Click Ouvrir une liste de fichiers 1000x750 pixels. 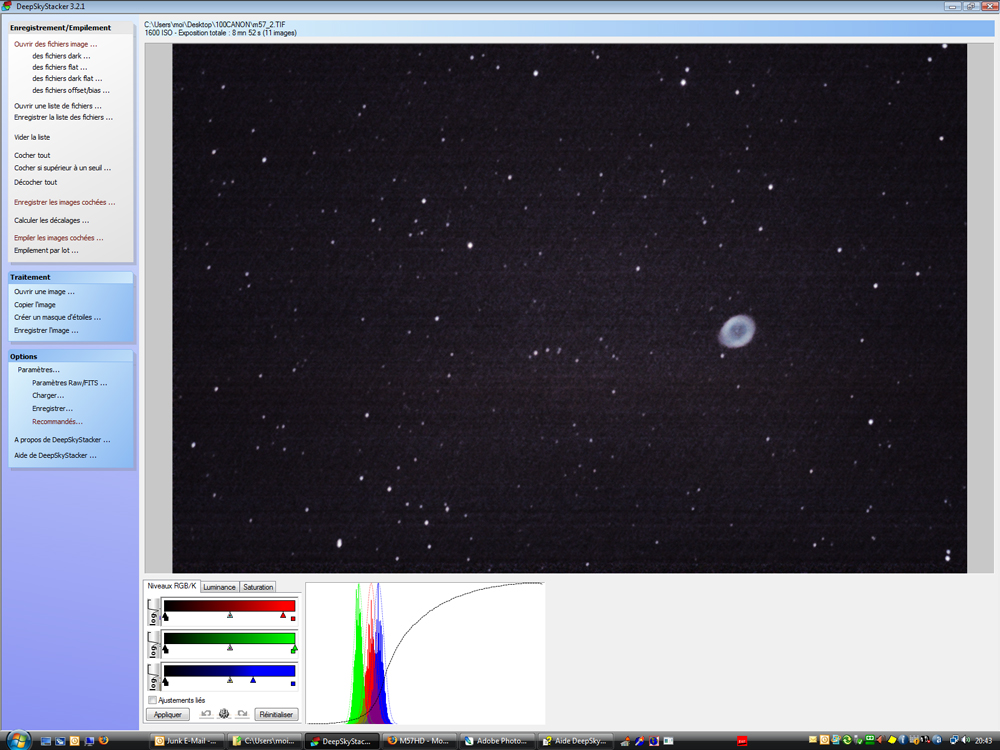57,106
